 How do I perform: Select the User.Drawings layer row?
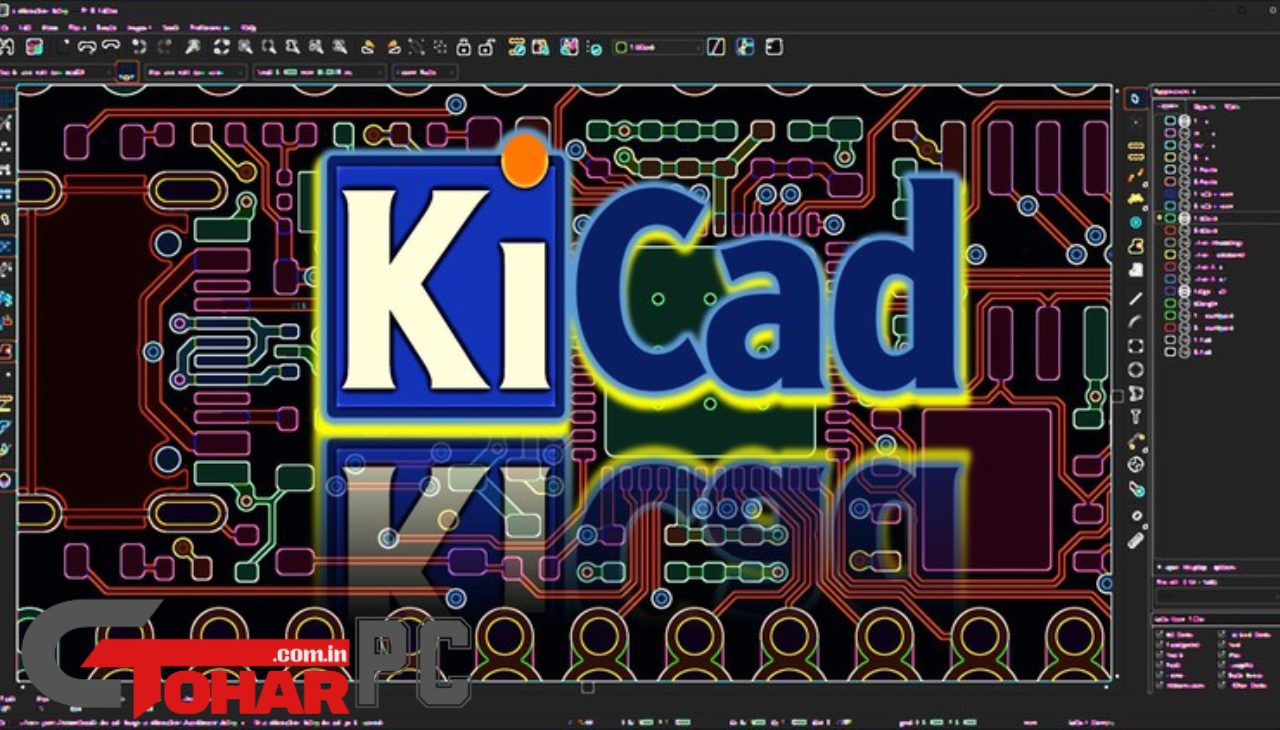pos(1215,242)
